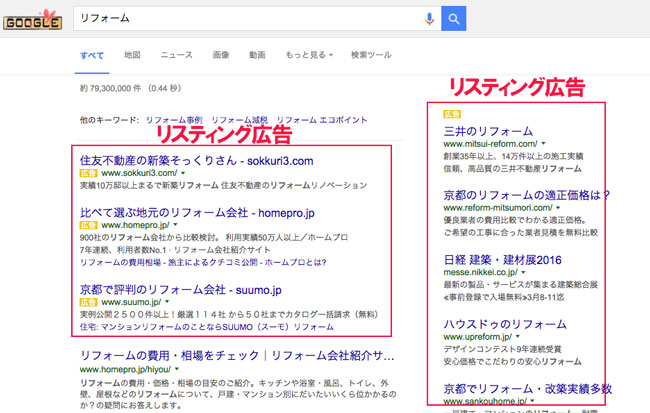650x413 pixels.
Task: Activate voice search microphone icon
Action: [x=429, y=19]
